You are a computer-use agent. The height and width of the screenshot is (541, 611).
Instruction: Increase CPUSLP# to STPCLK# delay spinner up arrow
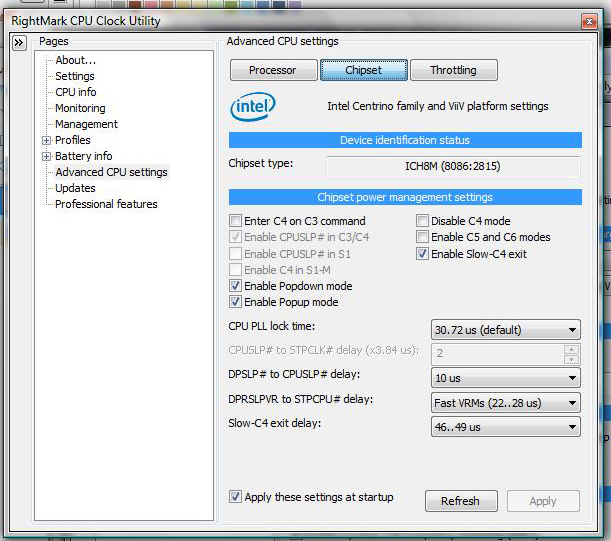[x=571, y=349]
